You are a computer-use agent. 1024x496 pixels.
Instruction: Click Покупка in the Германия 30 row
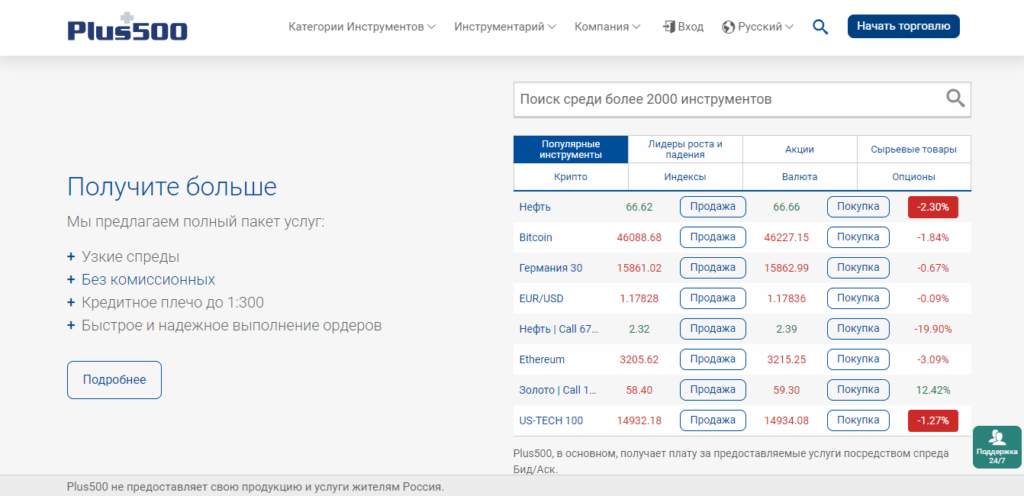coord(858,268)
